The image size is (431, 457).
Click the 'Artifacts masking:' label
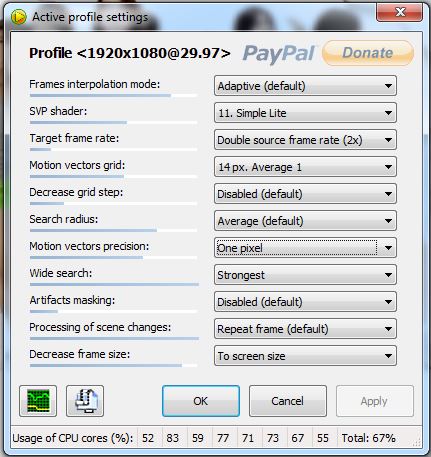(72, 300)
